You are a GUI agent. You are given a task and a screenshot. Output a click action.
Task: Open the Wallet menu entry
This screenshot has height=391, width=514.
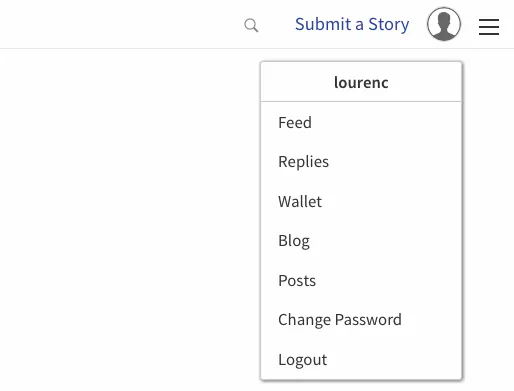pyautogui.click(x=361, y=201)
